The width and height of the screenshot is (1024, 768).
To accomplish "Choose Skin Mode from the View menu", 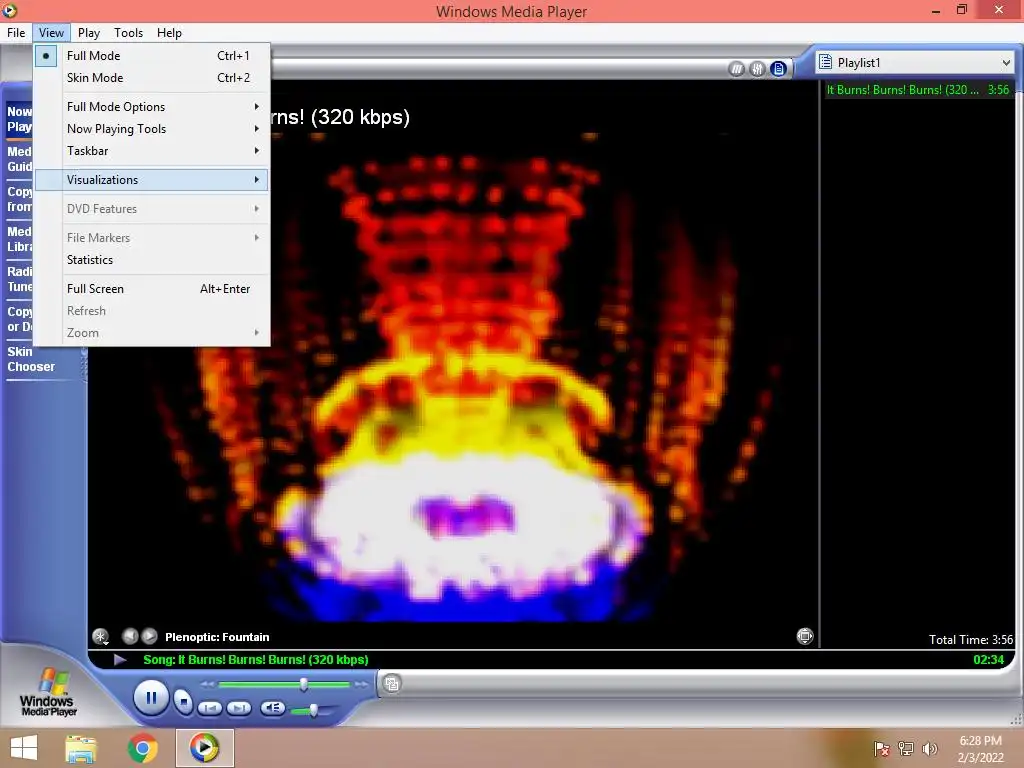I will pyautogui.click(x=152, y=78).
